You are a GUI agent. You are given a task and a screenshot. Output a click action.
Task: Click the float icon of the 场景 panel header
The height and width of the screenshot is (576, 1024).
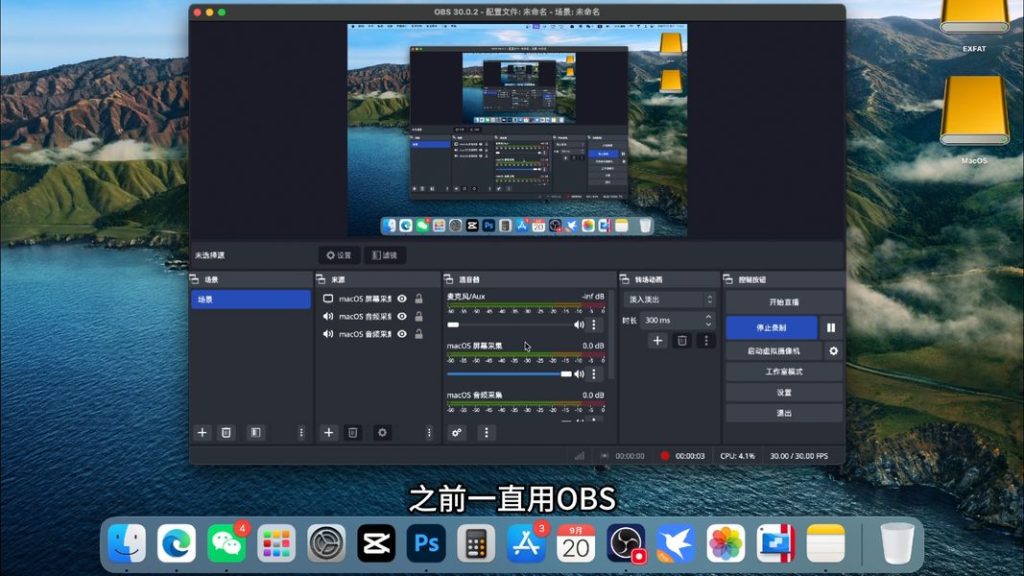point(195,279)
